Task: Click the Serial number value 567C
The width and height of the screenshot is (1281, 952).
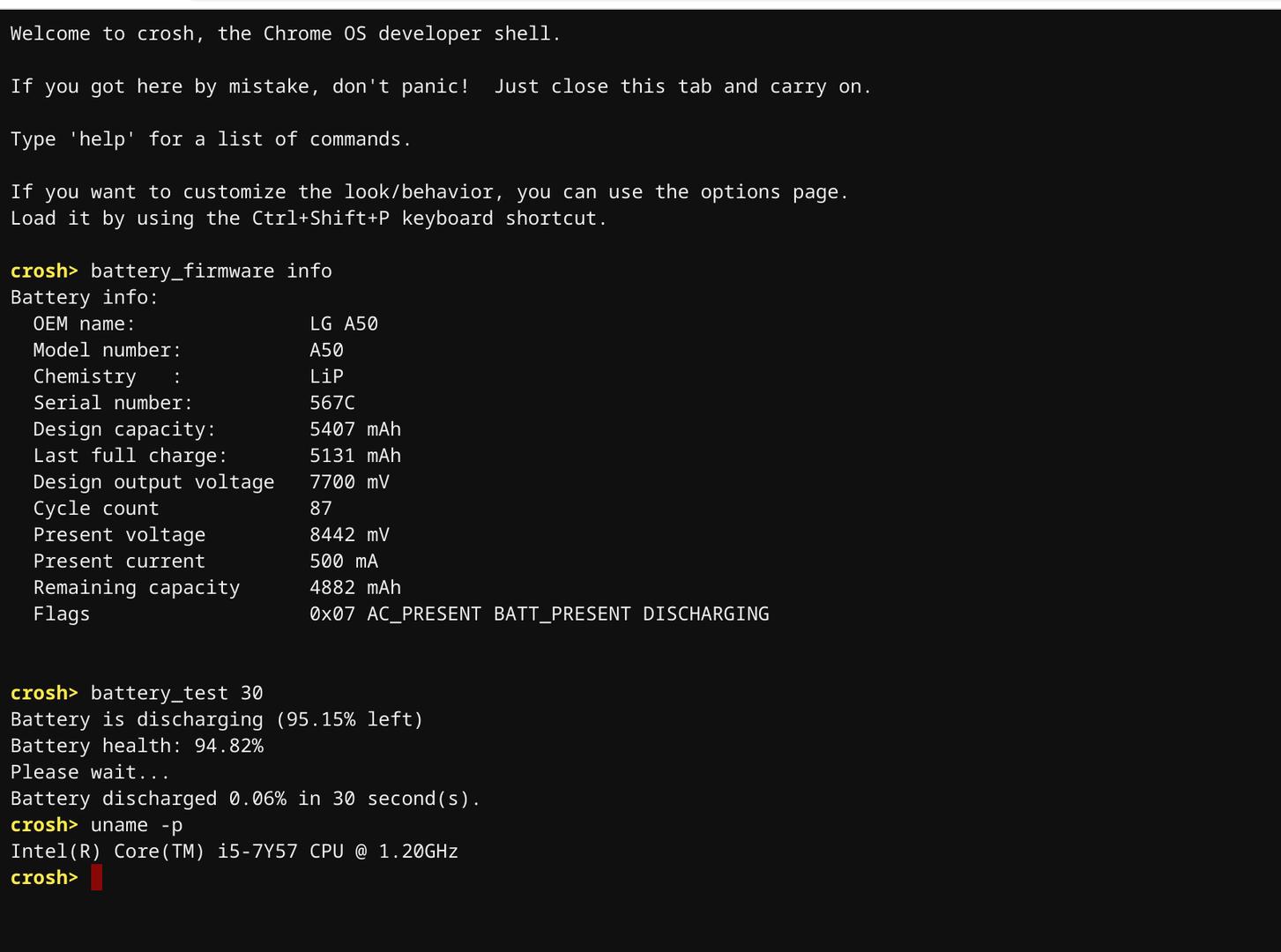Action: (x=332, y=403)
